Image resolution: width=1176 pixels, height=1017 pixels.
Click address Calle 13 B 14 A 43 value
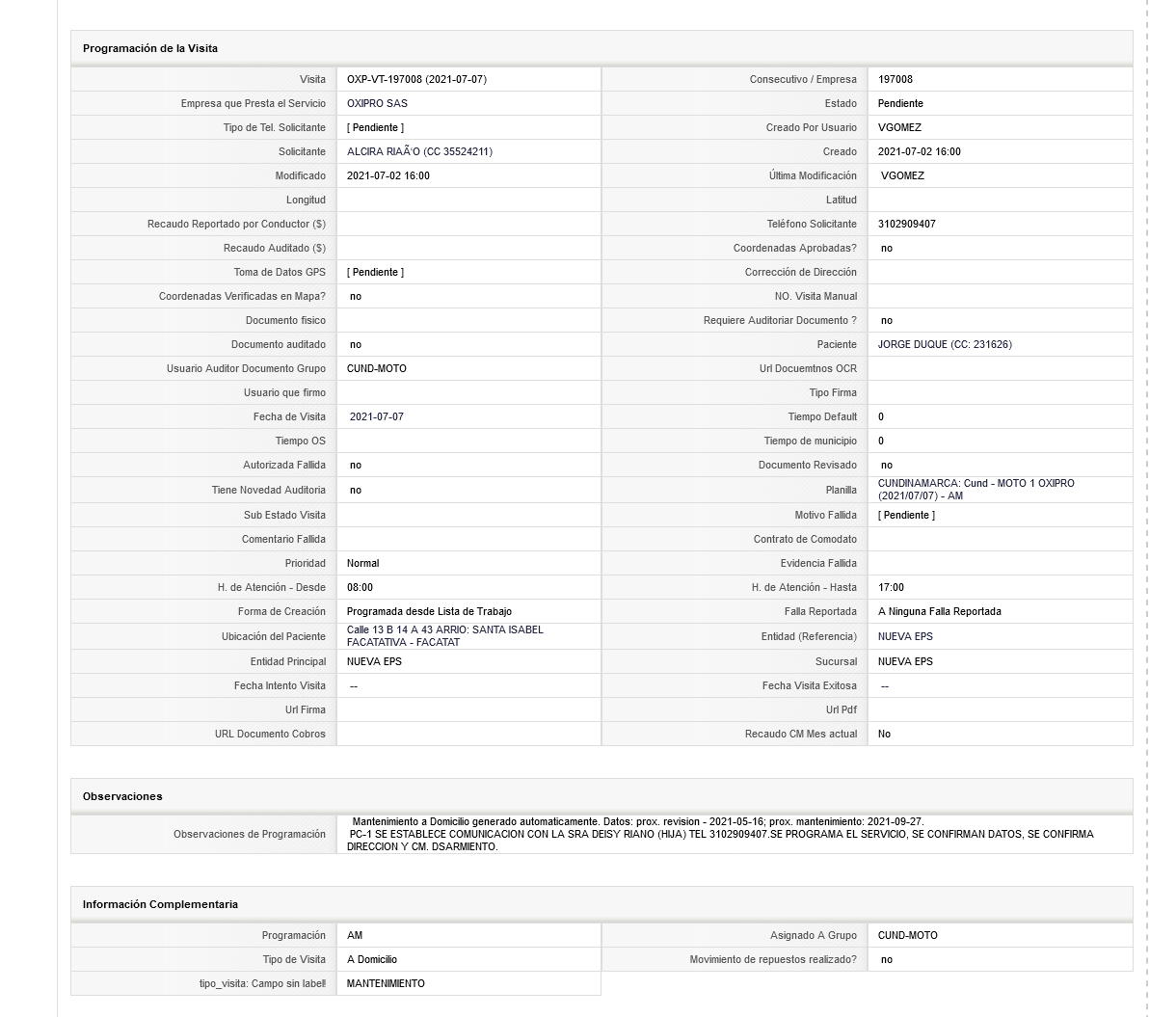pos(445,636)
